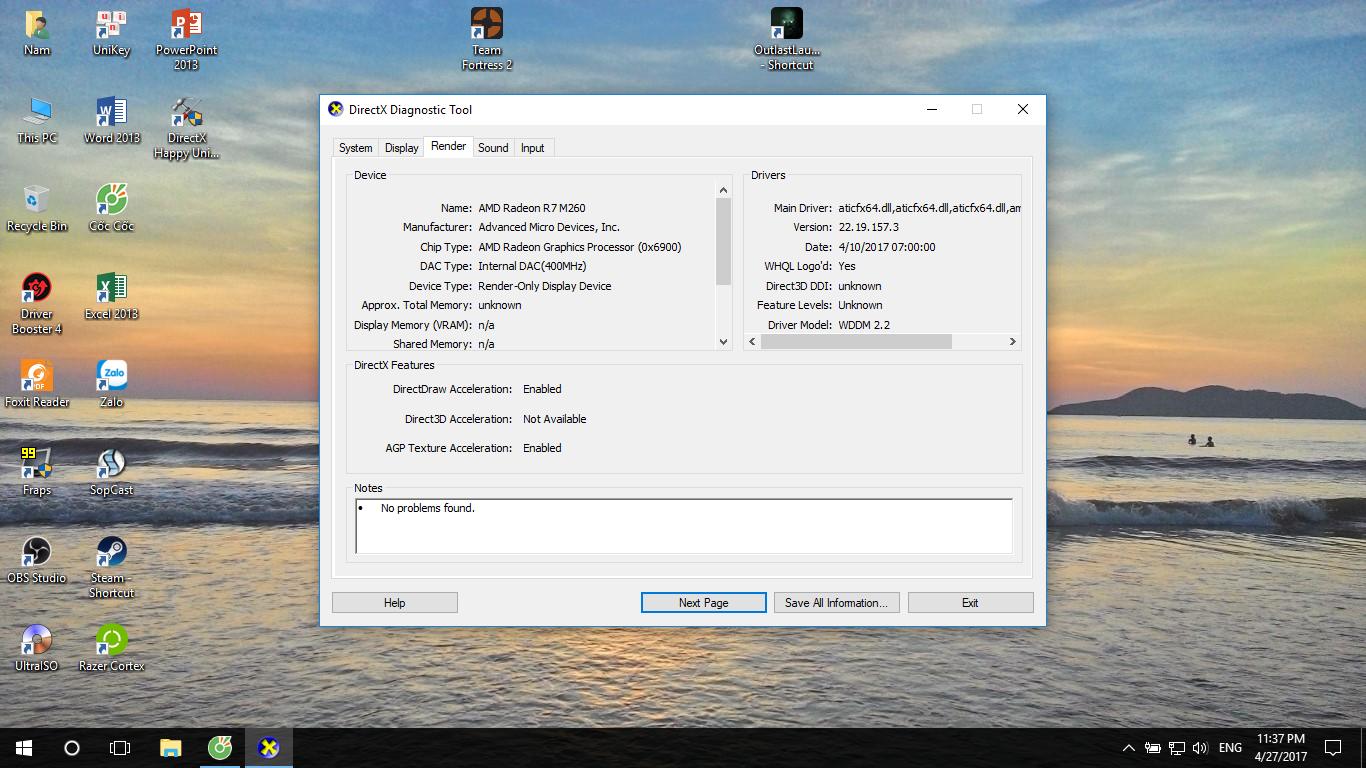Image resolution: width=1366 pixels, height=768 pixels.
Task: Launch the Excel 2013 desktop shortcut
Action: [111, 297]
